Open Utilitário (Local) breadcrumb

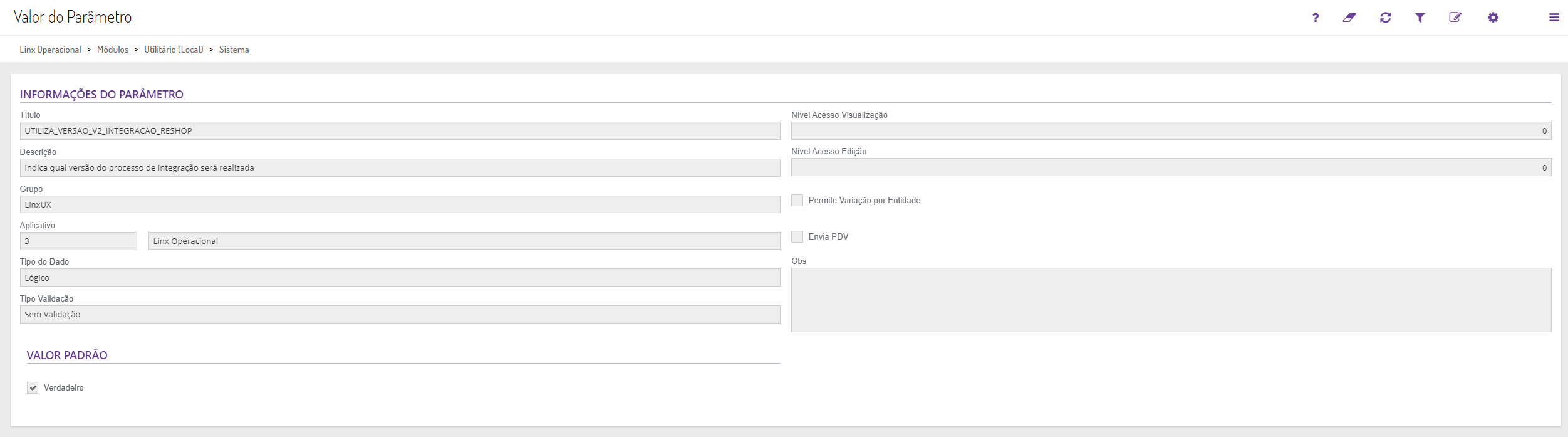tap(174, 50)
